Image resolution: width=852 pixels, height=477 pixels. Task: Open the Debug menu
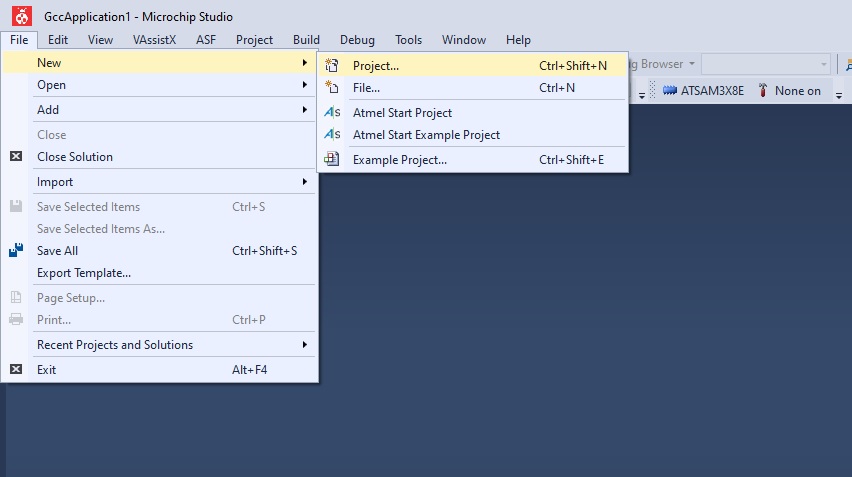[357, 40]
